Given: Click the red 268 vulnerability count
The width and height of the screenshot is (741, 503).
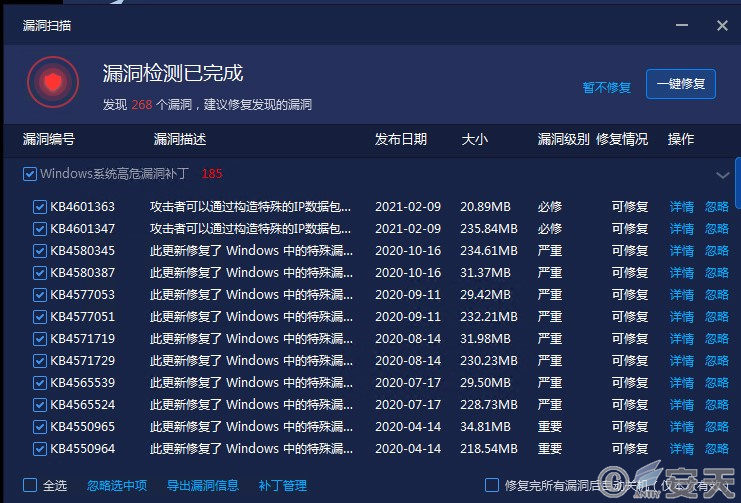Looking at the screenshot, I should [x=142, y=104].
